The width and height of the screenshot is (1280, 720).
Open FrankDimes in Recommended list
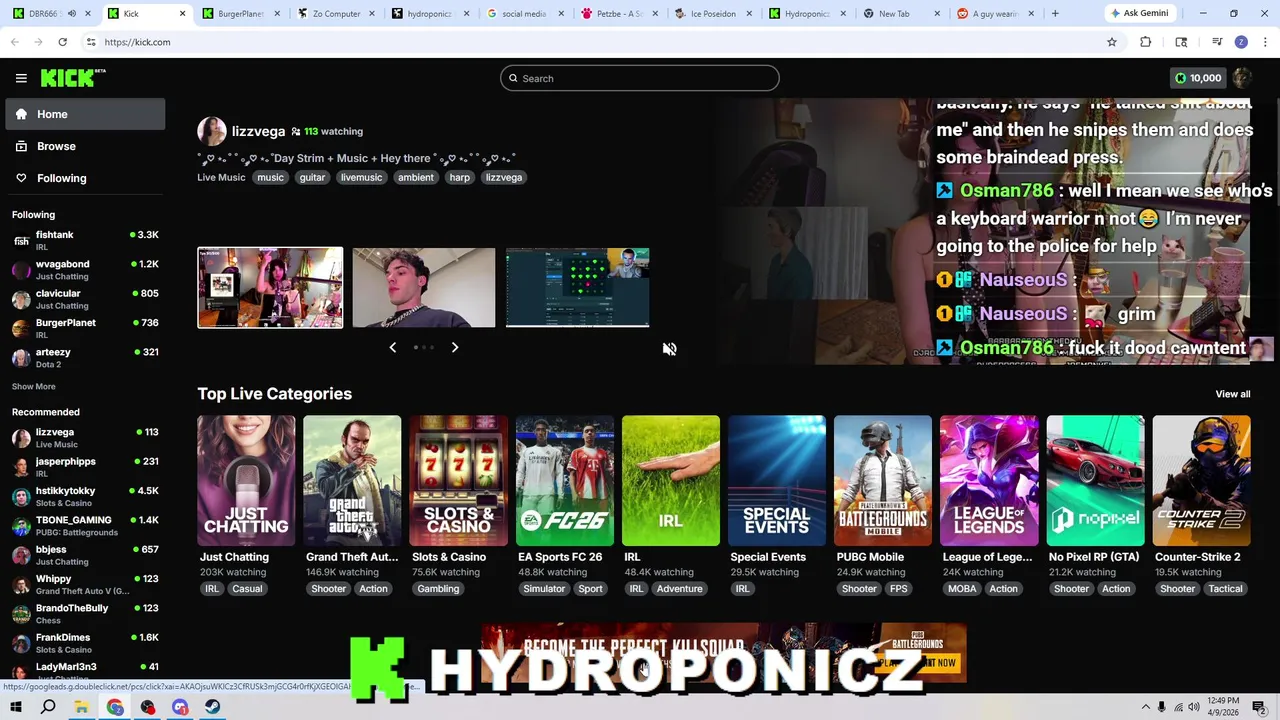tap(85, 643)
